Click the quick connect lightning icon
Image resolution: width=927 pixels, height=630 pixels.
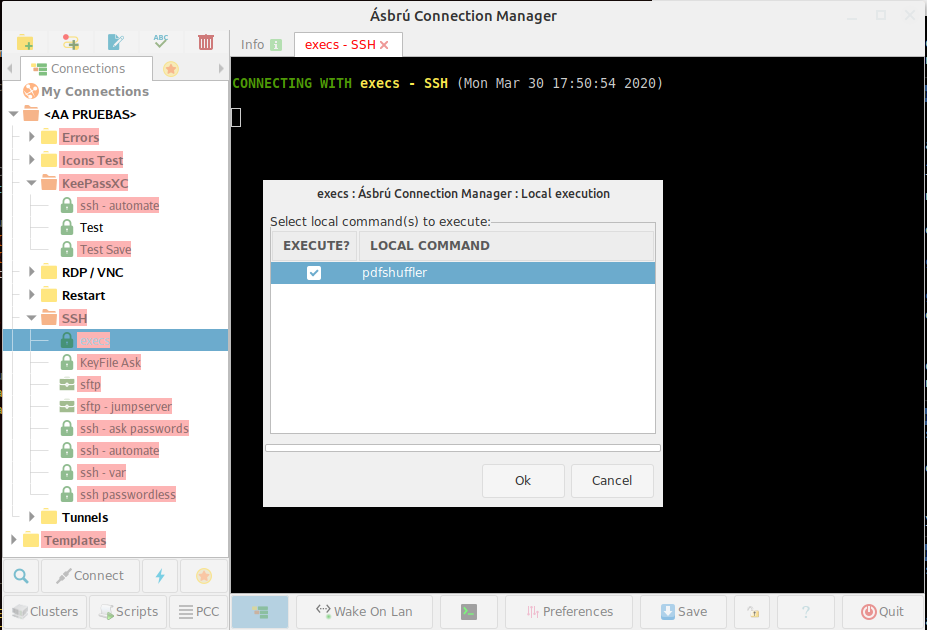pos(160,576)
